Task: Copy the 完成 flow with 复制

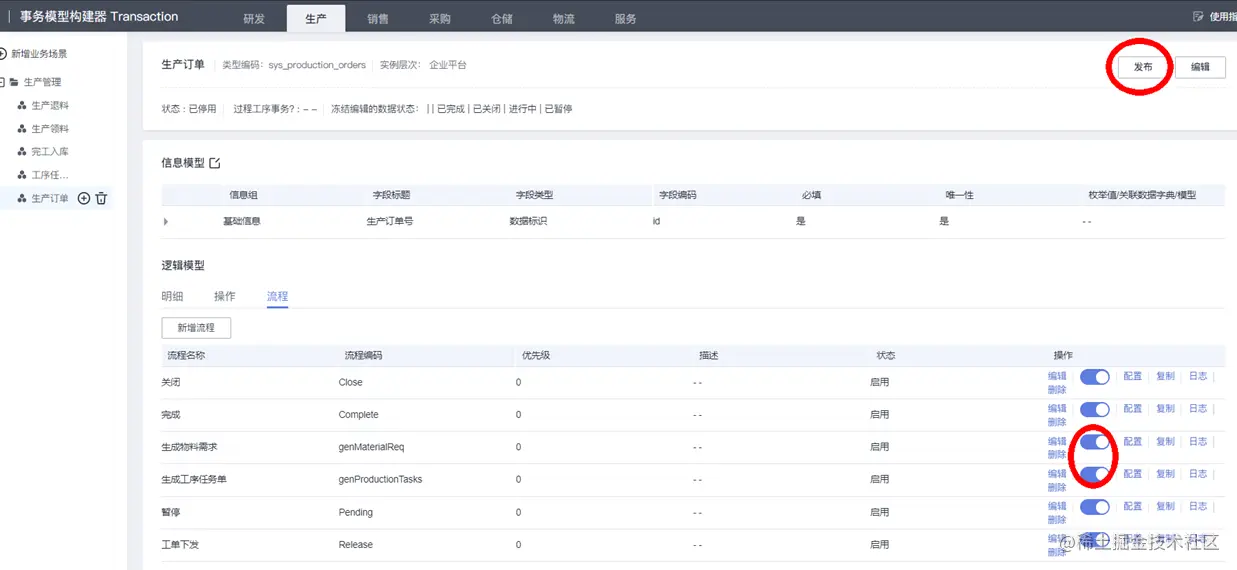Action: [1165, 408]
